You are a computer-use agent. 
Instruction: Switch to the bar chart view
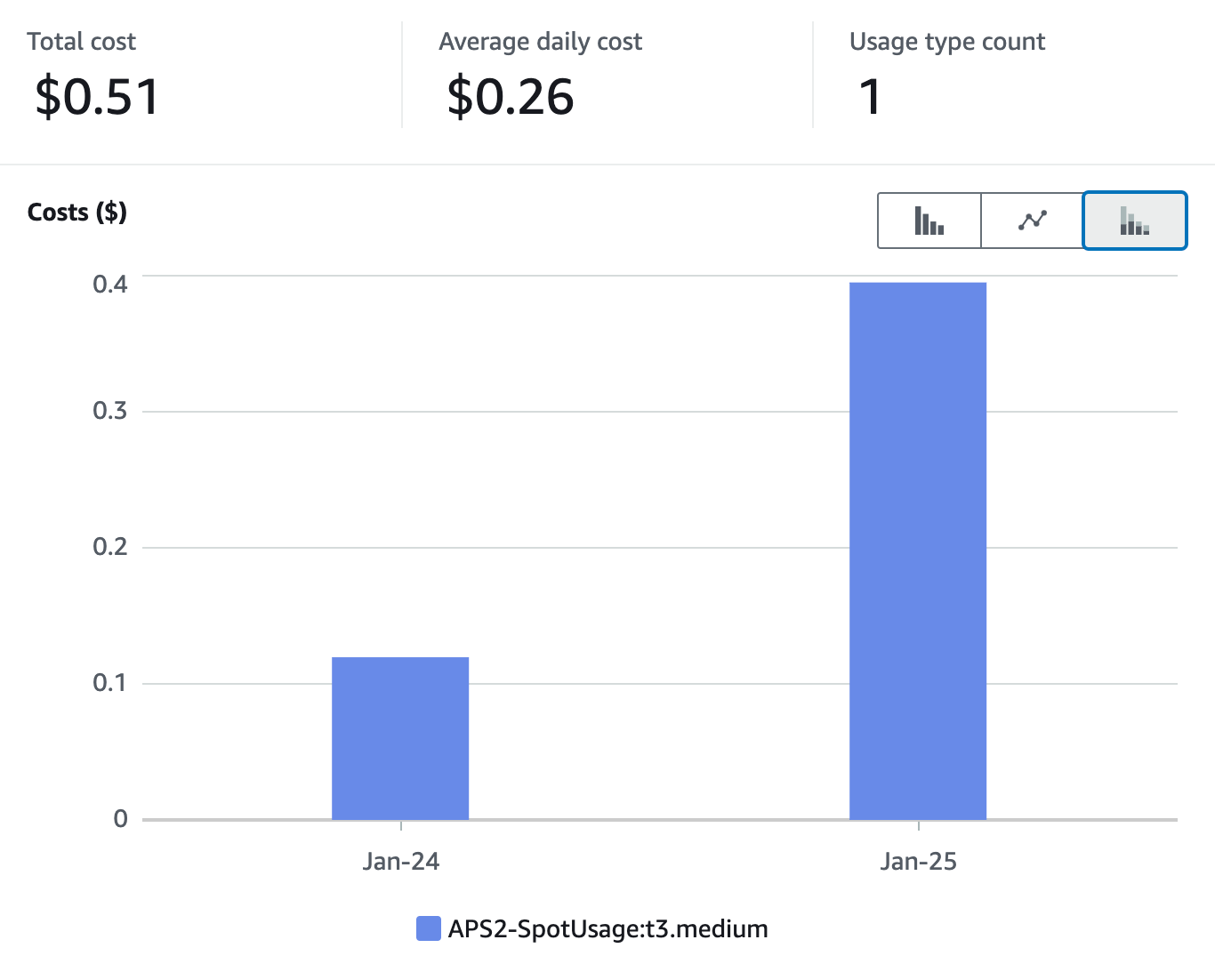click(929, 221)
